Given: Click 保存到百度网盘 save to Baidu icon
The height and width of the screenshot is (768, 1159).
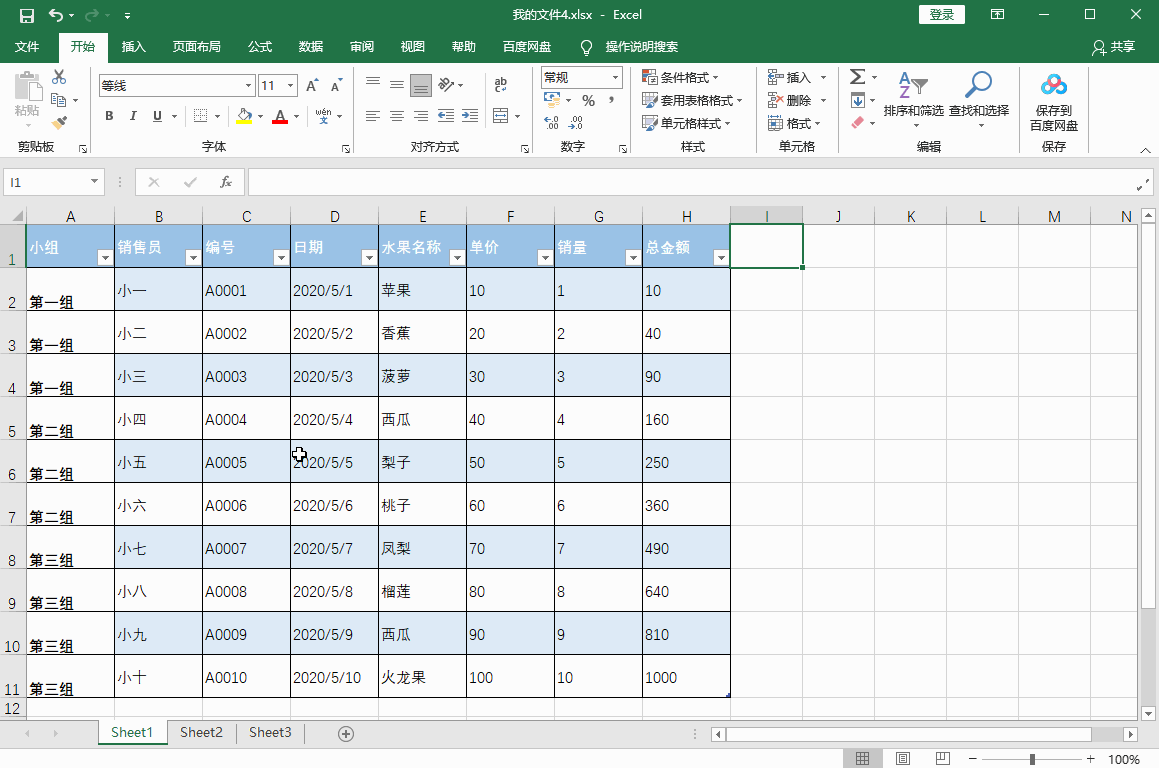Looking at the screenshot, I should click(1054, 103).
